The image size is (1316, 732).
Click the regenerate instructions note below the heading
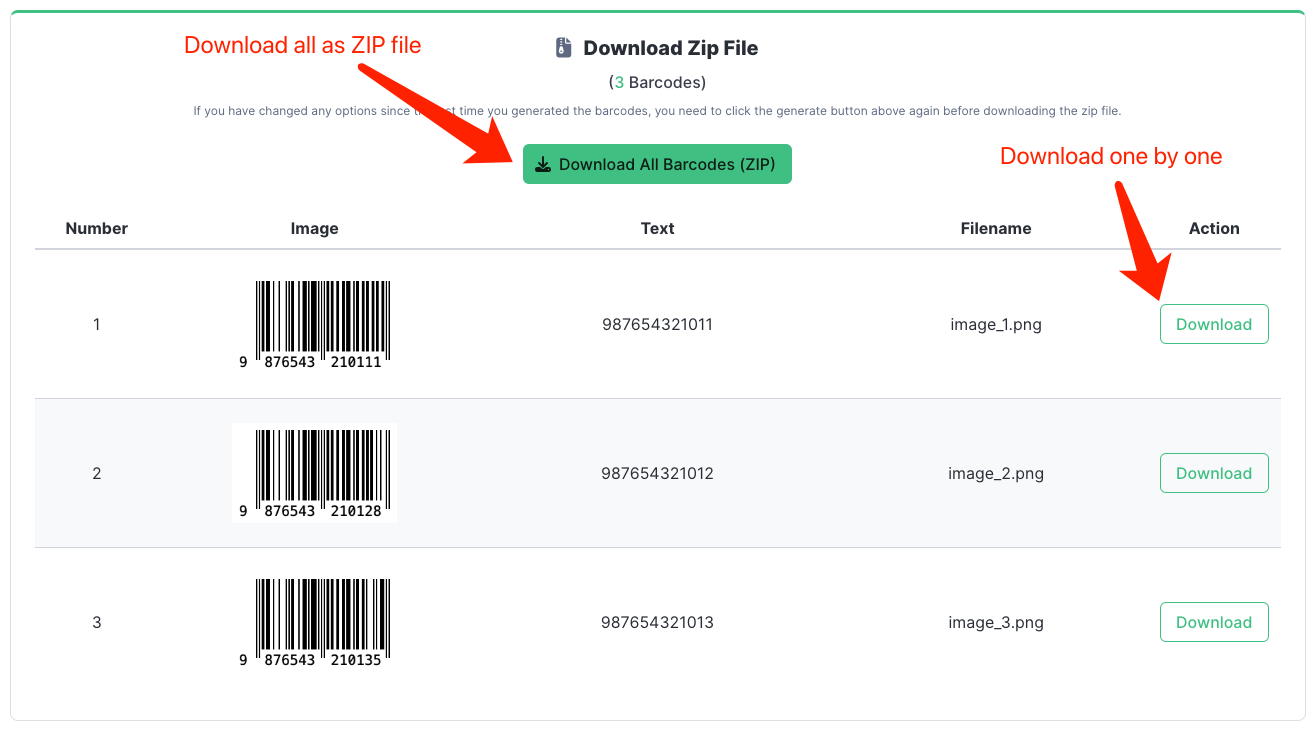pos(657,110)
